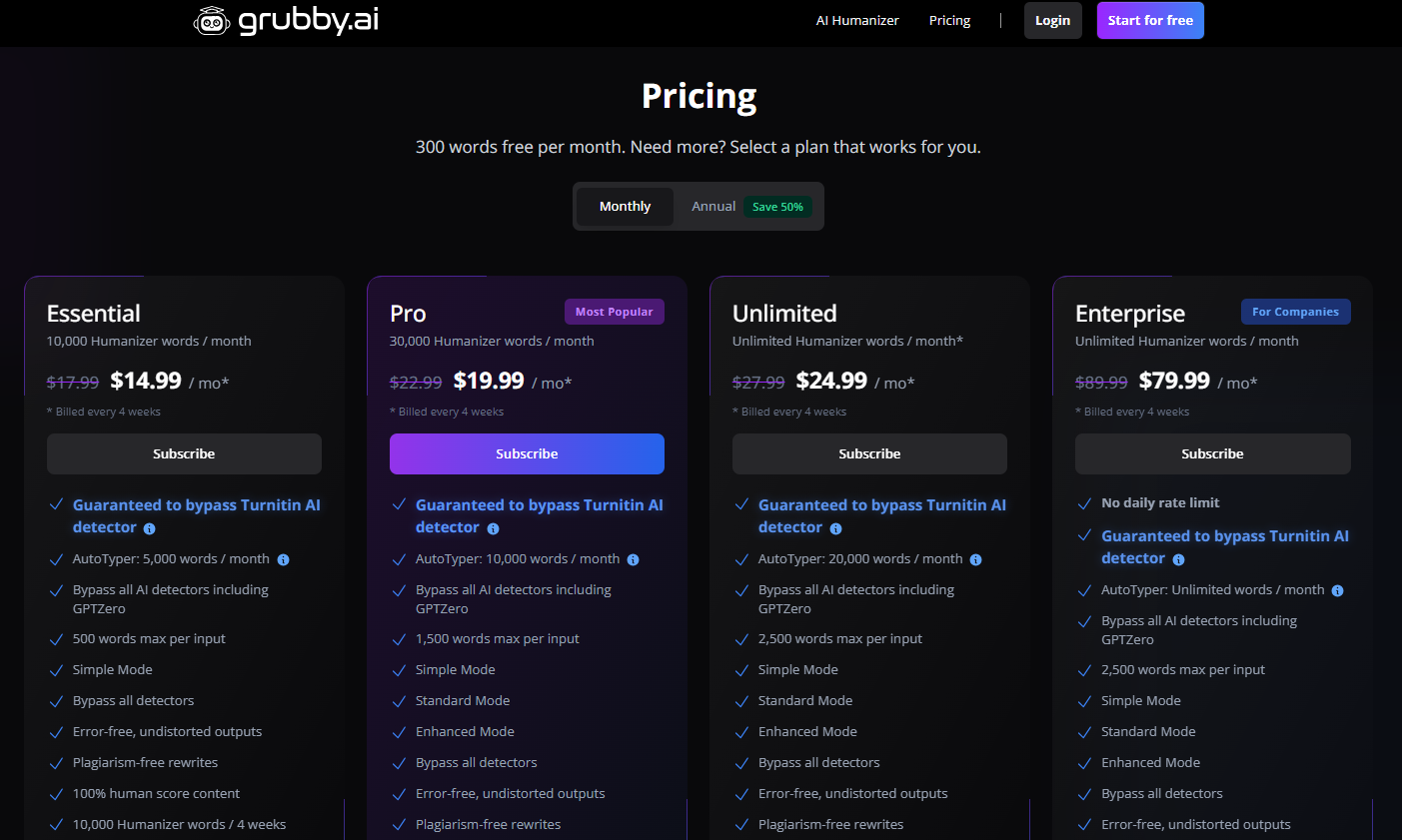1402x840 pixels.
Task: Subscribe to the Enterprise plan
Action: click(x=1212, y=453)
